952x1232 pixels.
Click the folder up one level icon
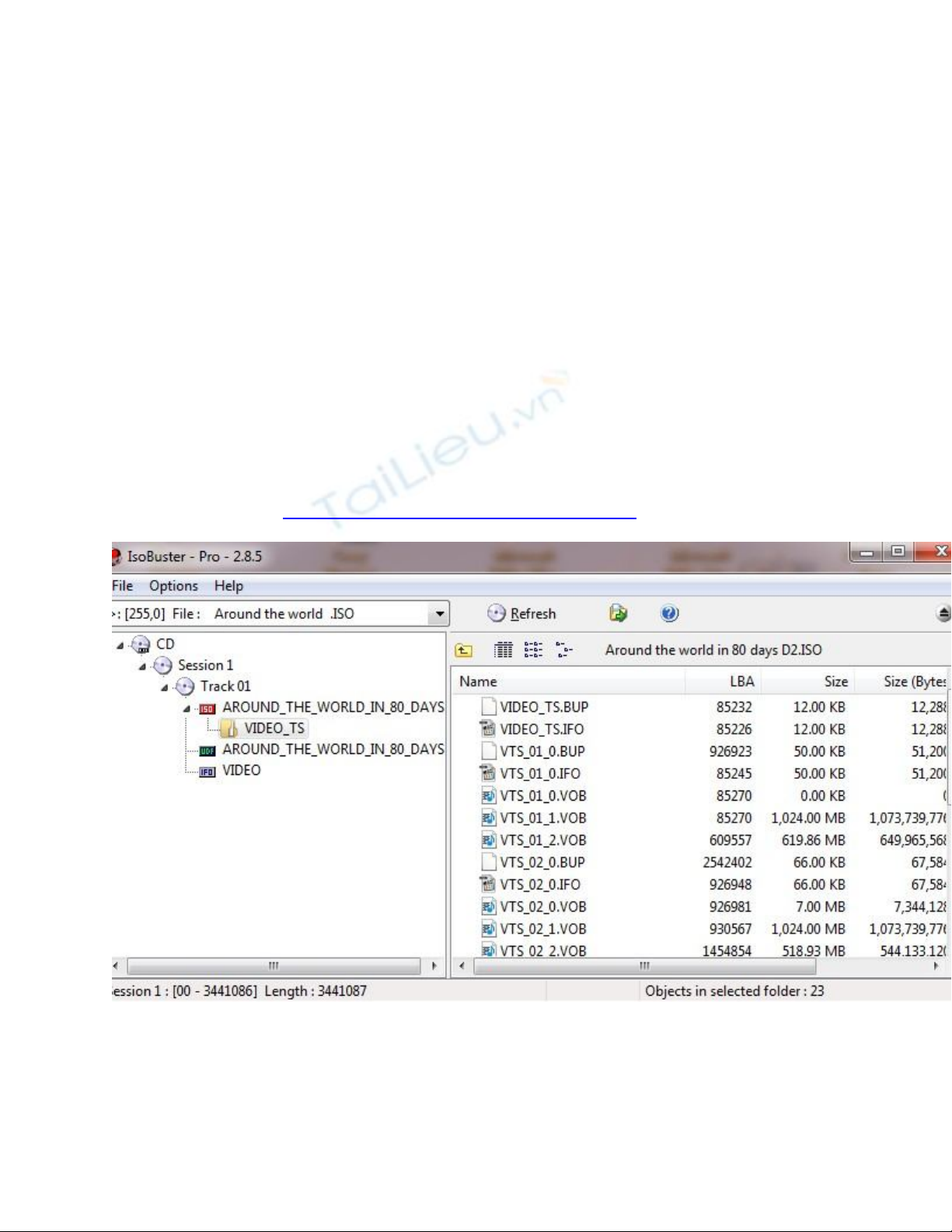tap(464, 651)
